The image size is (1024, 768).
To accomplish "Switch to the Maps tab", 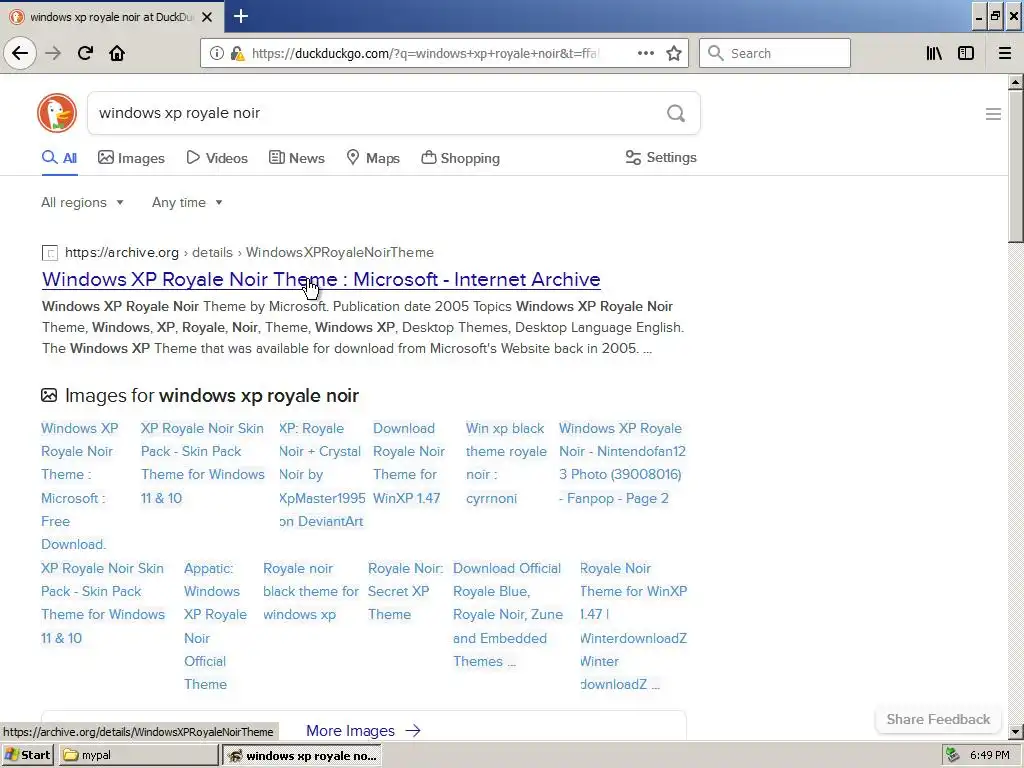I will pos(373,158).
